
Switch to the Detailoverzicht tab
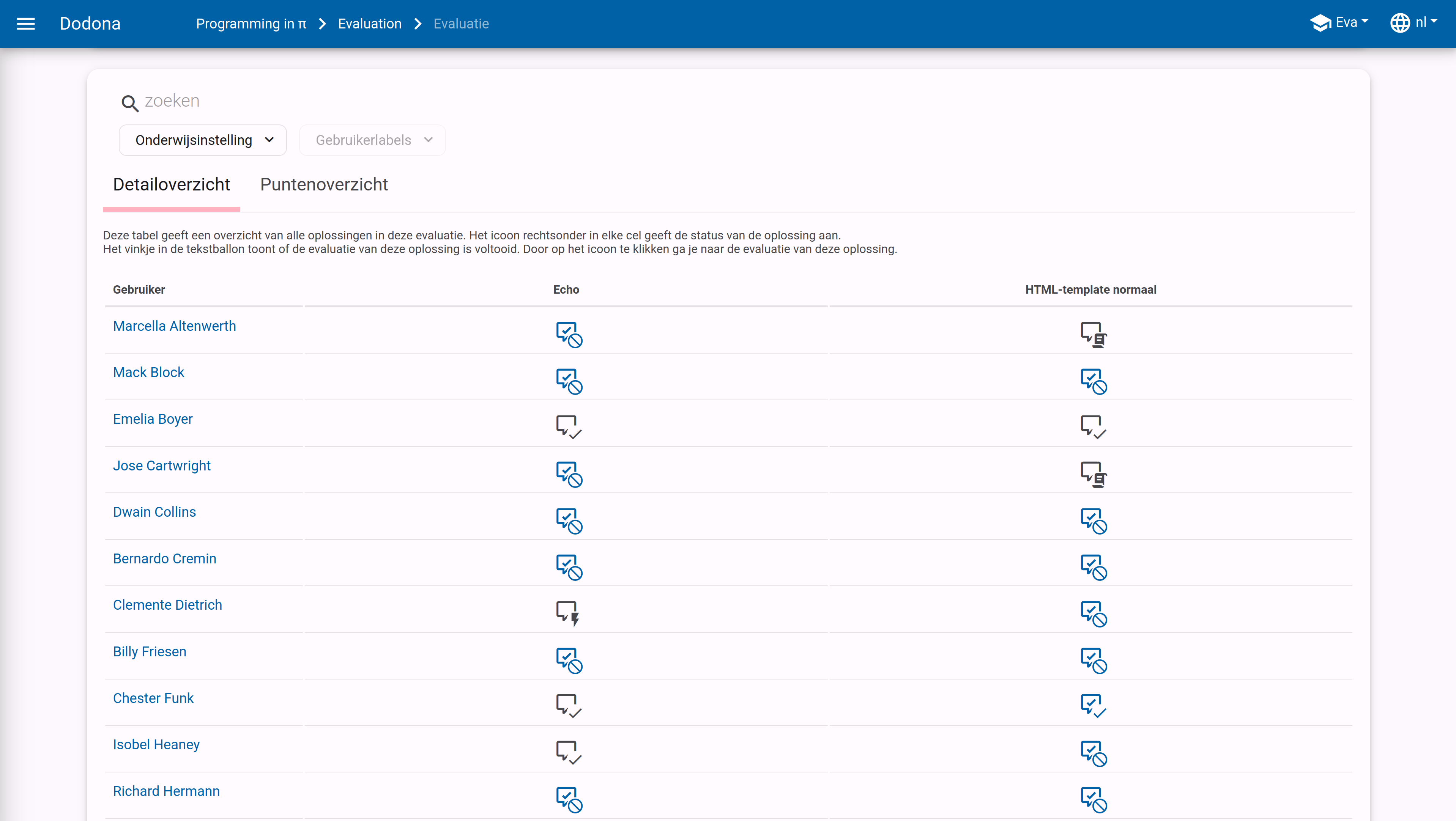(171, 185)
